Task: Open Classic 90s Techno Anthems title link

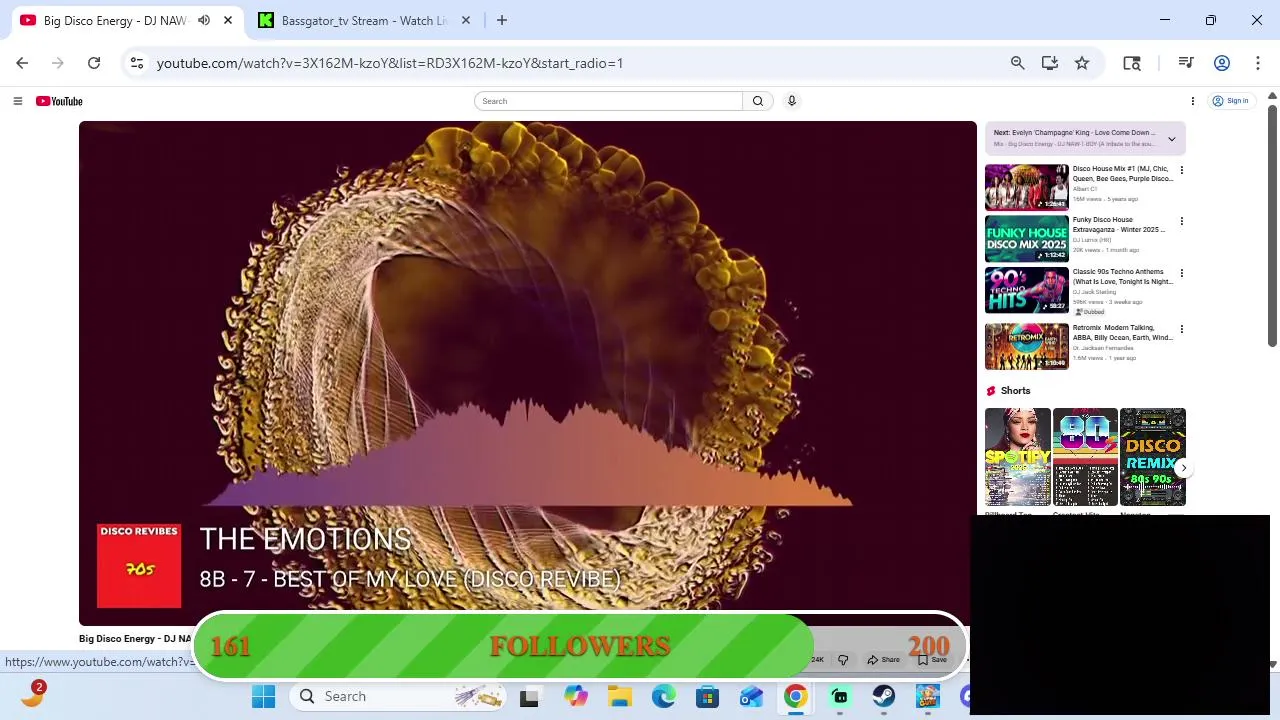Action: [1122, 277]
